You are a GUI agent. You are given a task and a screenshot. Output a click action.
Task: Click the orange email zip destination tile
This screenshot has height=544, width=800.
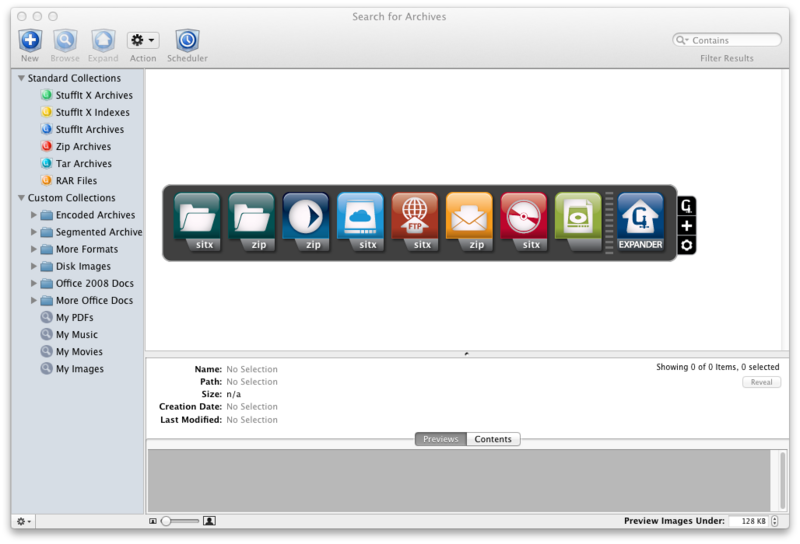click(x=469, y=222)
